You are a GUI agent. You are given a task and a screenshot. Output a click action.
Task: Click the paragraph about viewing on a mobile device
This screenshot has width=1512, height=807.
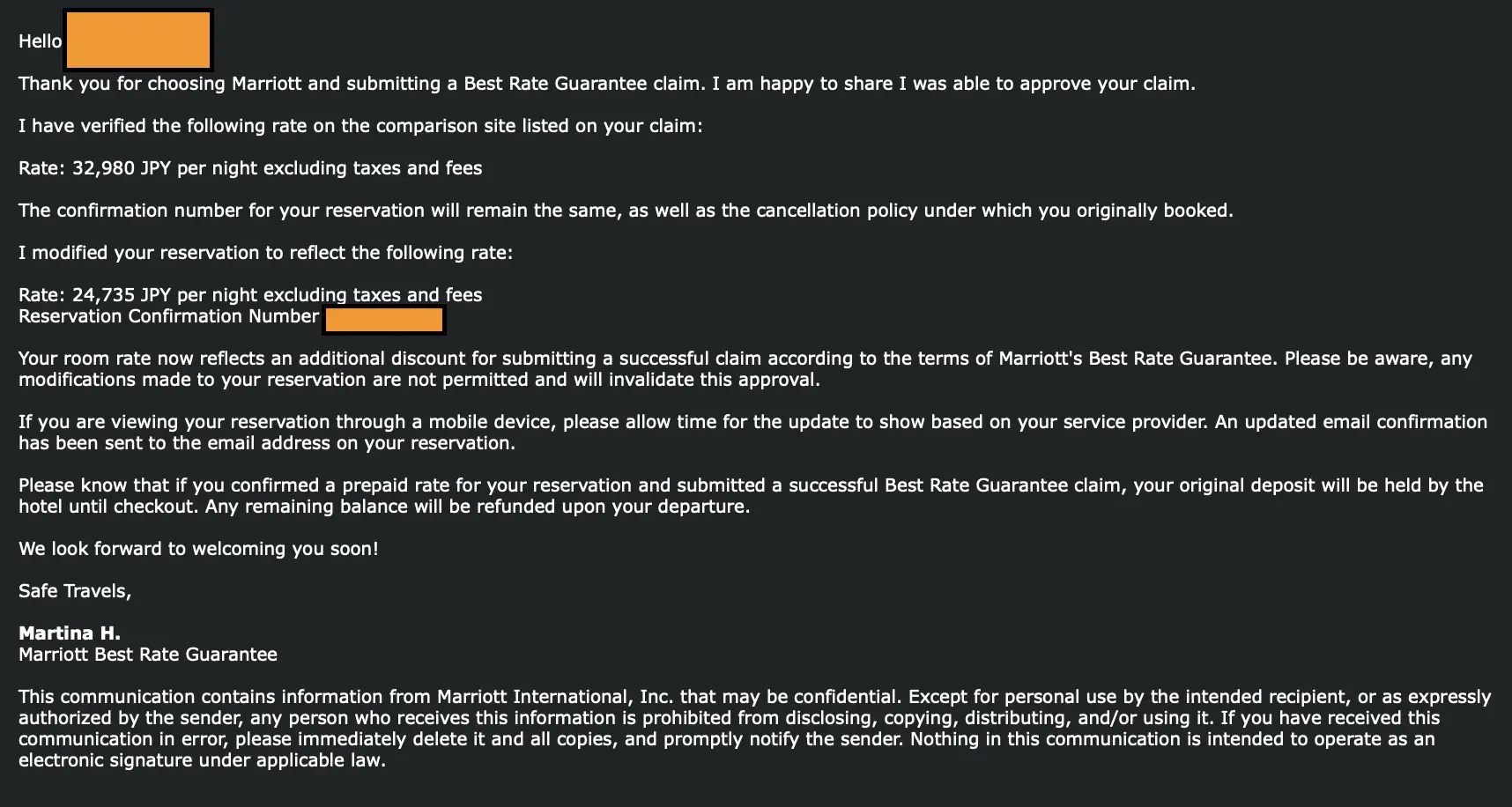pyautogui.click(x=752, y=423)
